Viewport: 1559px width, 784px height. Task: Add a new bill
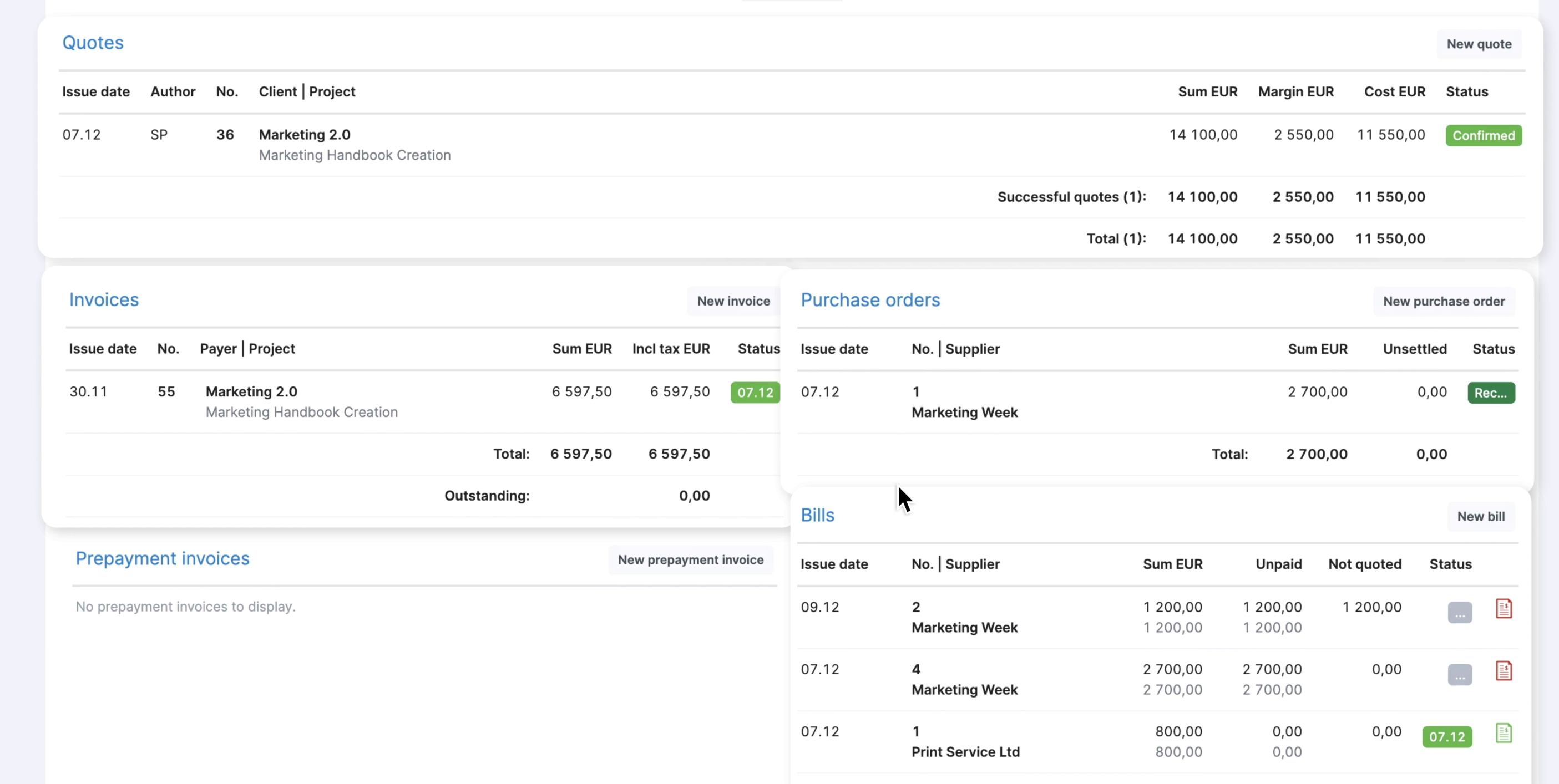(1481, 517)
